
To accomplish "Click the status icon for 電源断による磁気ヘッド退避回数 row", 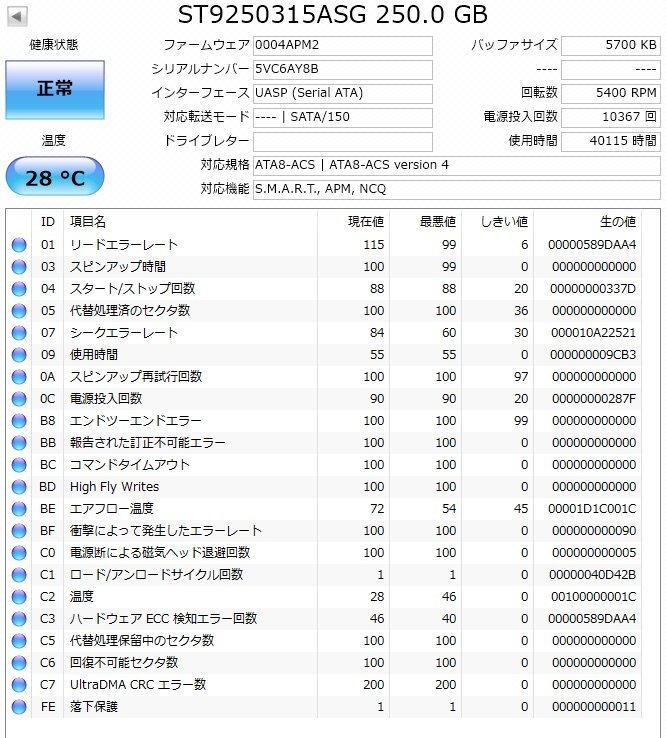I will coord(19,553).
